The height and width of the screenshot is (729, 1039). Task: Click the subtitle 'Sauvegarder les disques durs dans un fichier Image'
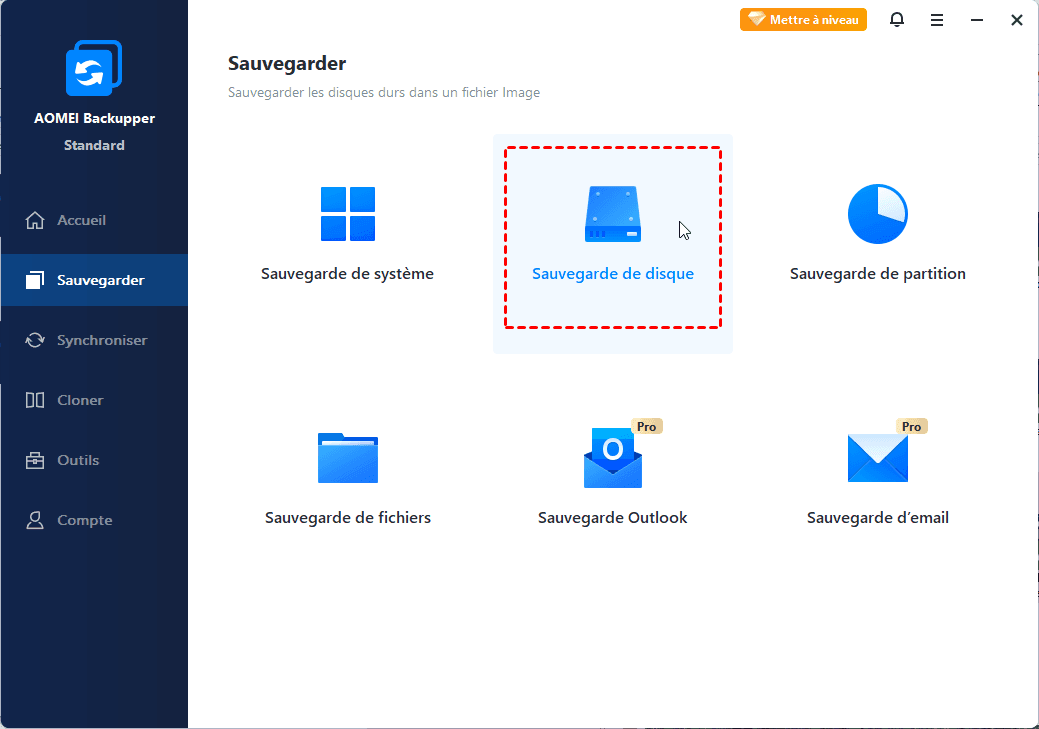pyautogui.click(x=384, y=93)
